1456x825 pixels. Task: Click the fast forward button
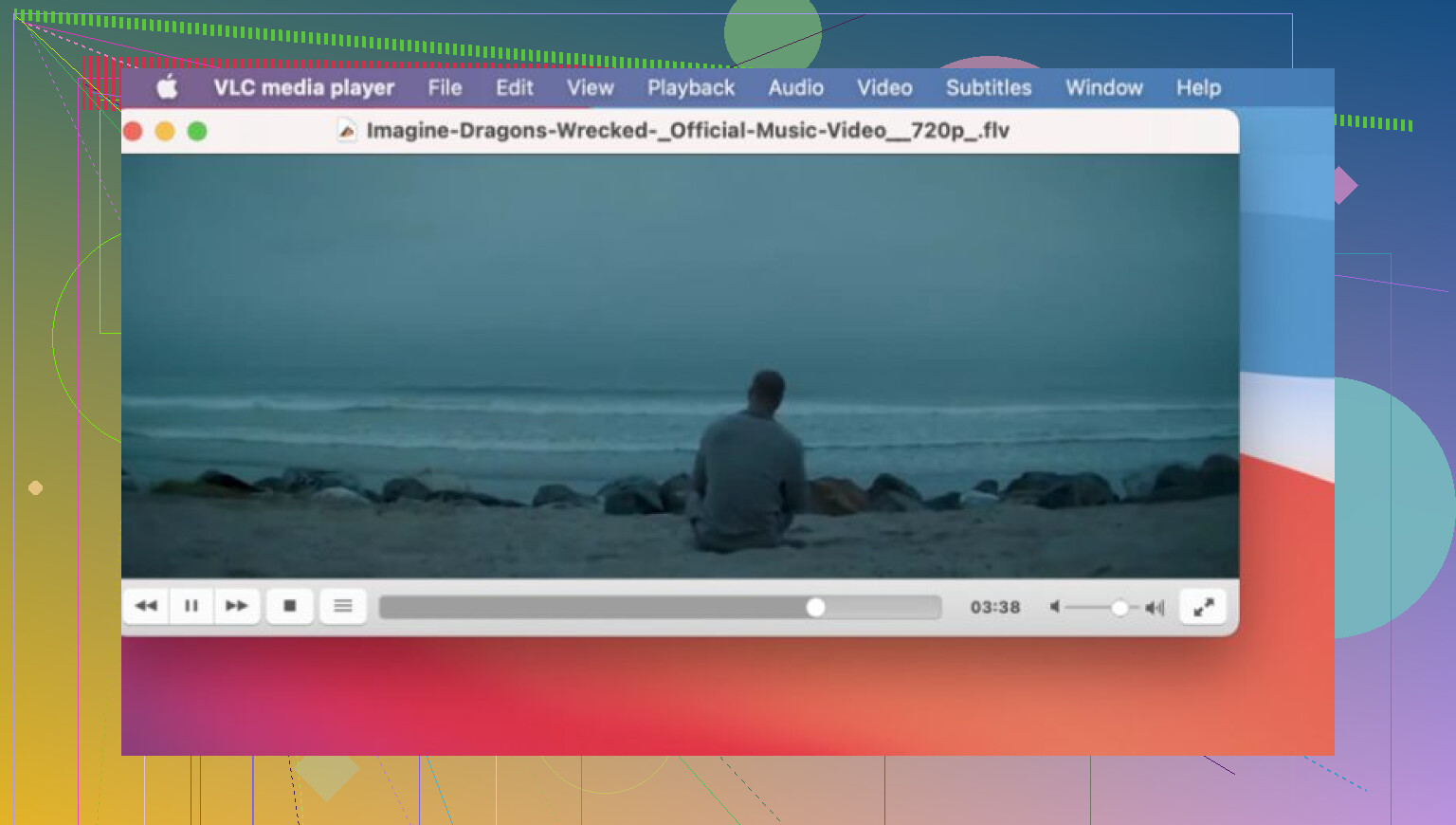click(236, 606)
